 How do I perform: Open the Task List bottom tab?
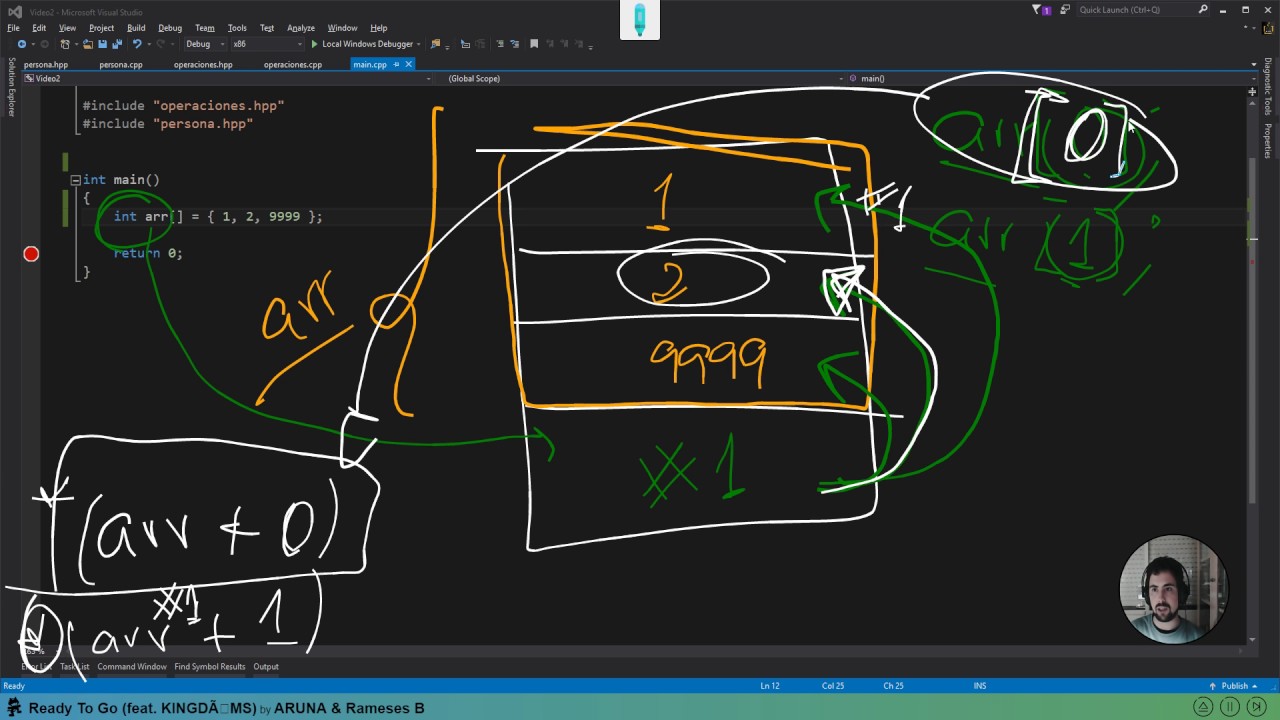coord(74,666)
